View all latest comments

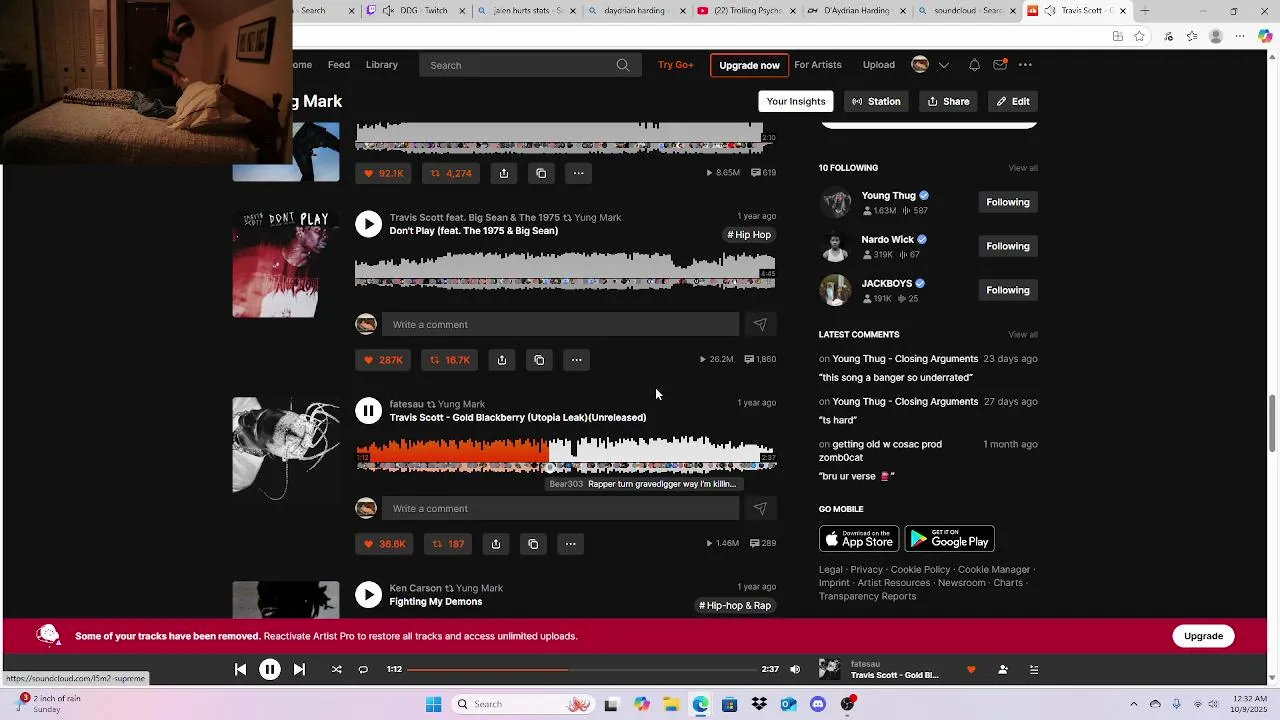(1022, 335)
